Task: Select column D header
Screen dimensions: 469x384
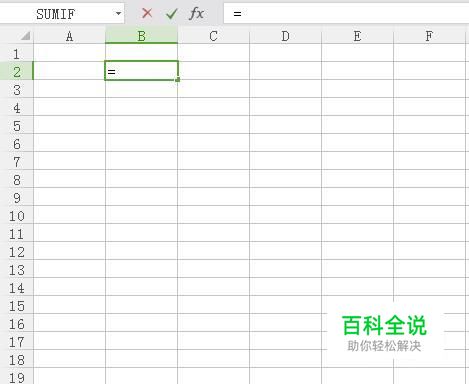Action: [285, 36]
